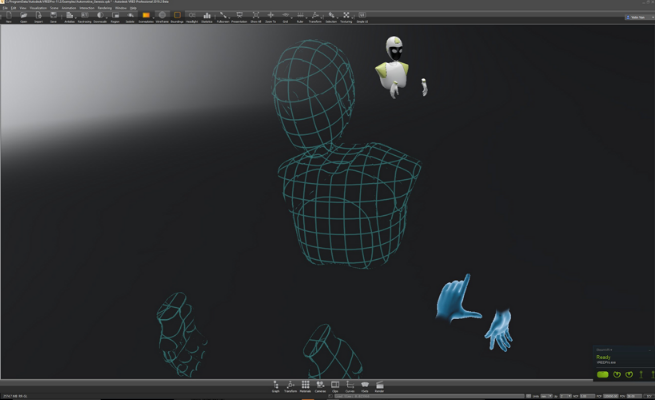Click the second green controller status icon
The height and width of the screenshot is (400, 655).
629,375
